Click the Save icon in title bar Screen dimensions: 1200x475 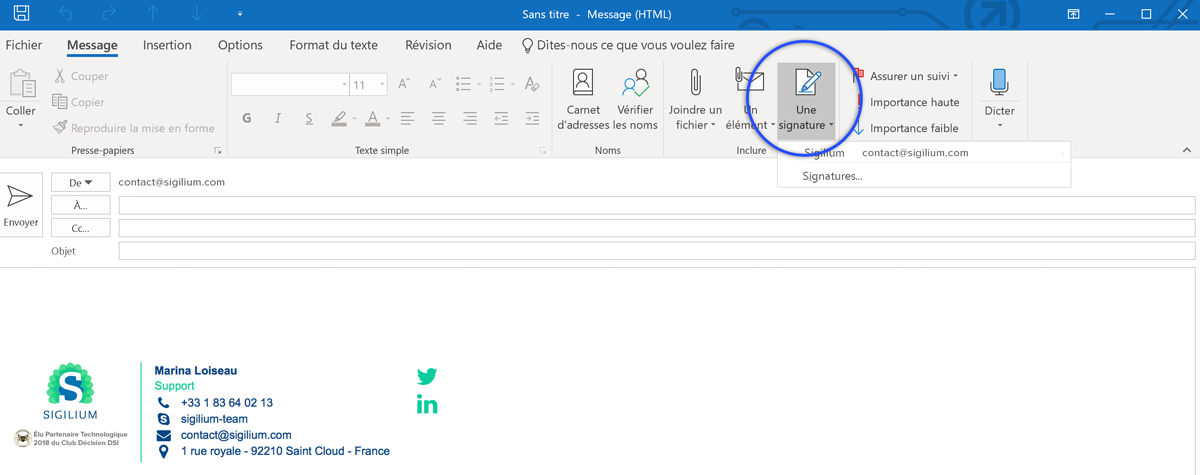(21, 14)
